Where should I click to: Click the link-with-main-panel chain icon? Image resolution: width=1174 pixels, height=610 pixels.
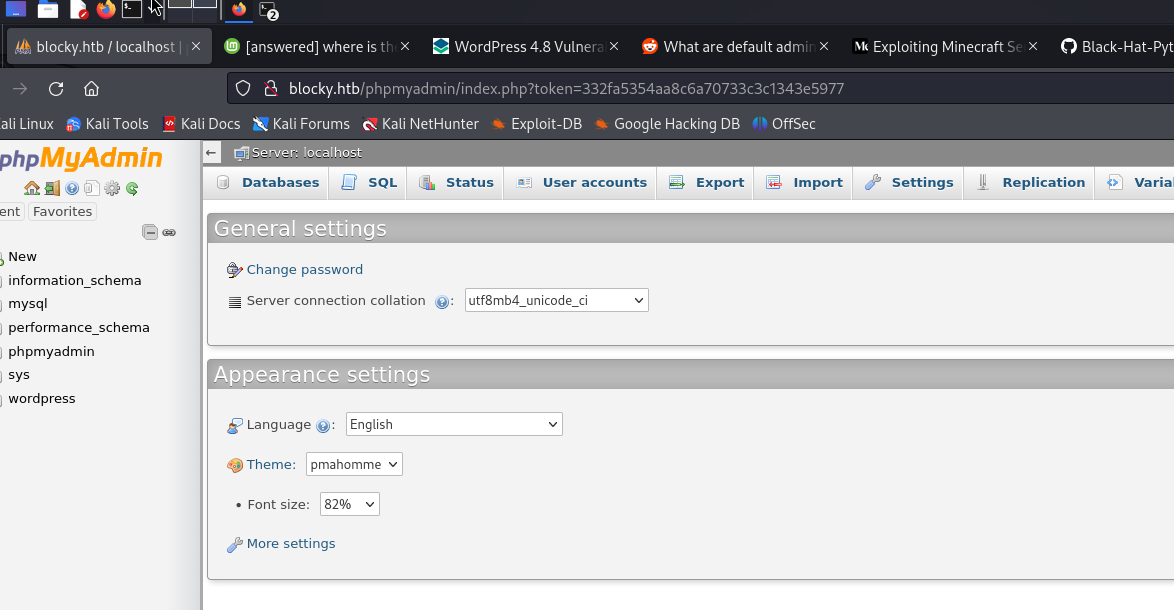169,232
